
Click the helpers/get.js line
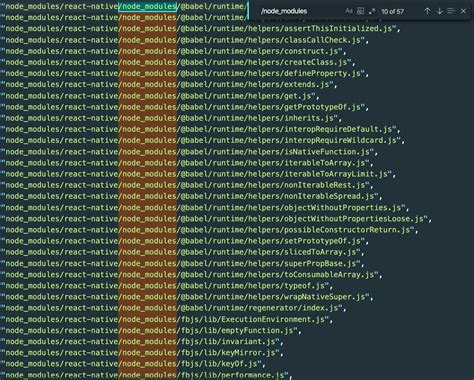(160, 96)
